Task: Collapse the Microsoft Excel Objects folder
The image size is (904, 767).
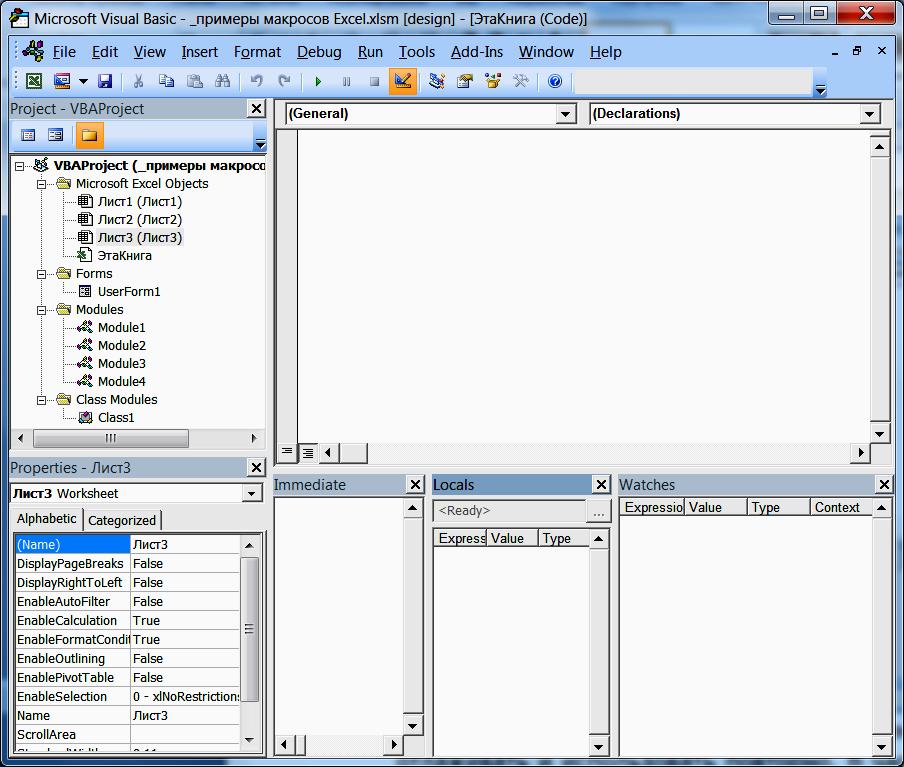Action: pos(42,185)
